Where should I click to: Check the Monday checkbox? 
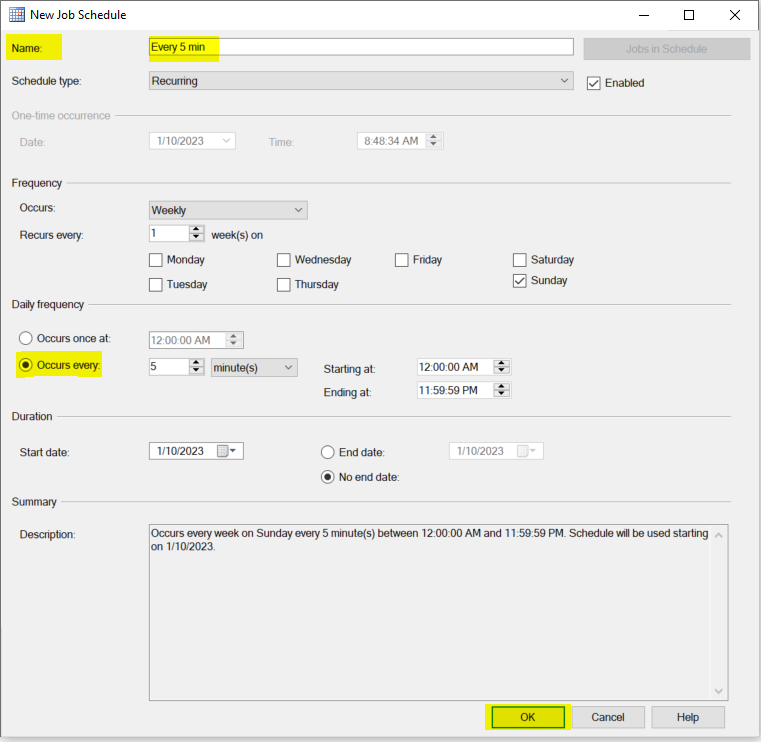coord(156,260)
